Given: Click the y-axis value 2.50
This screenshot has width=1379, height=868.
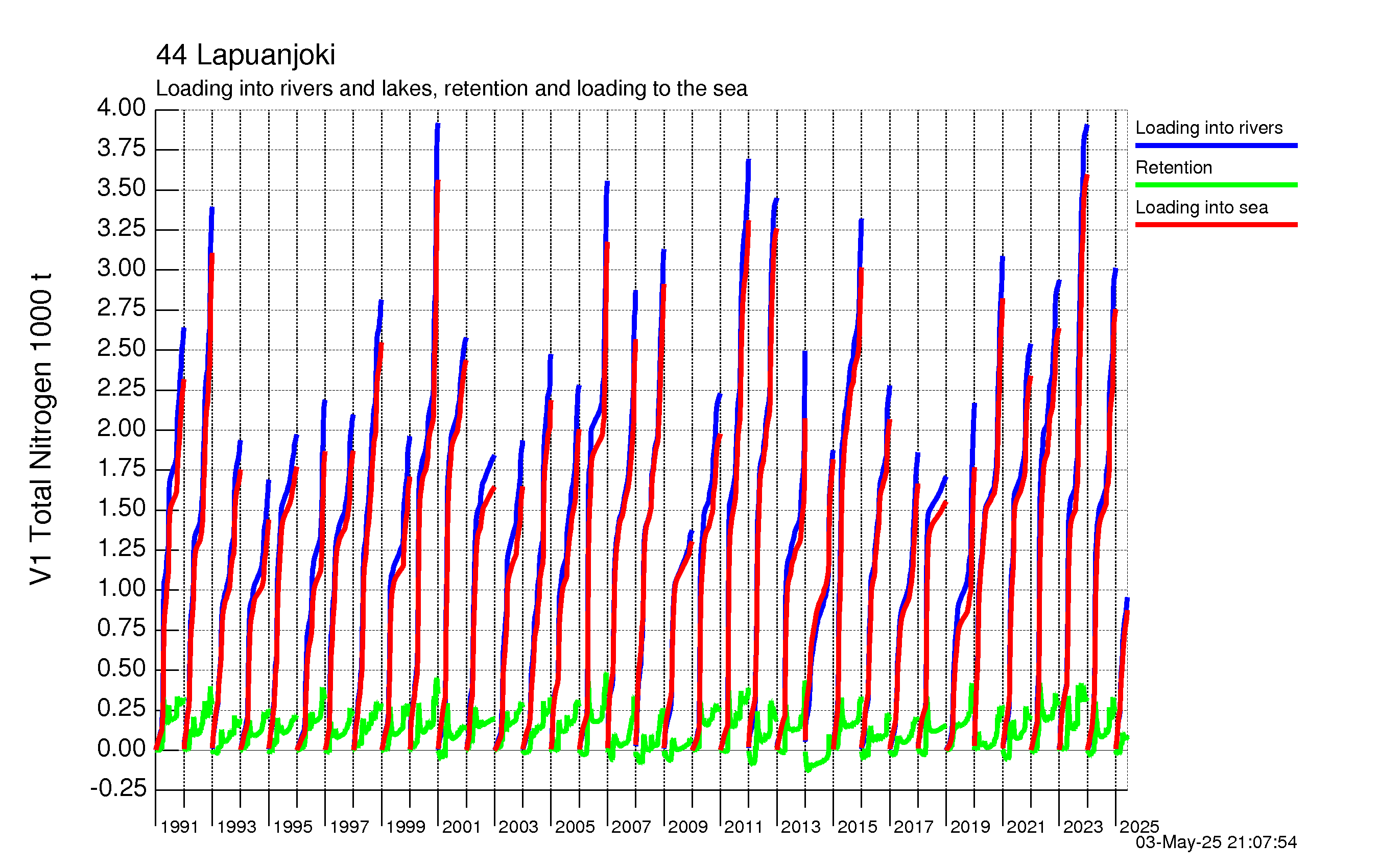Looking at the screenshot, I should click(x=122, y=348).
